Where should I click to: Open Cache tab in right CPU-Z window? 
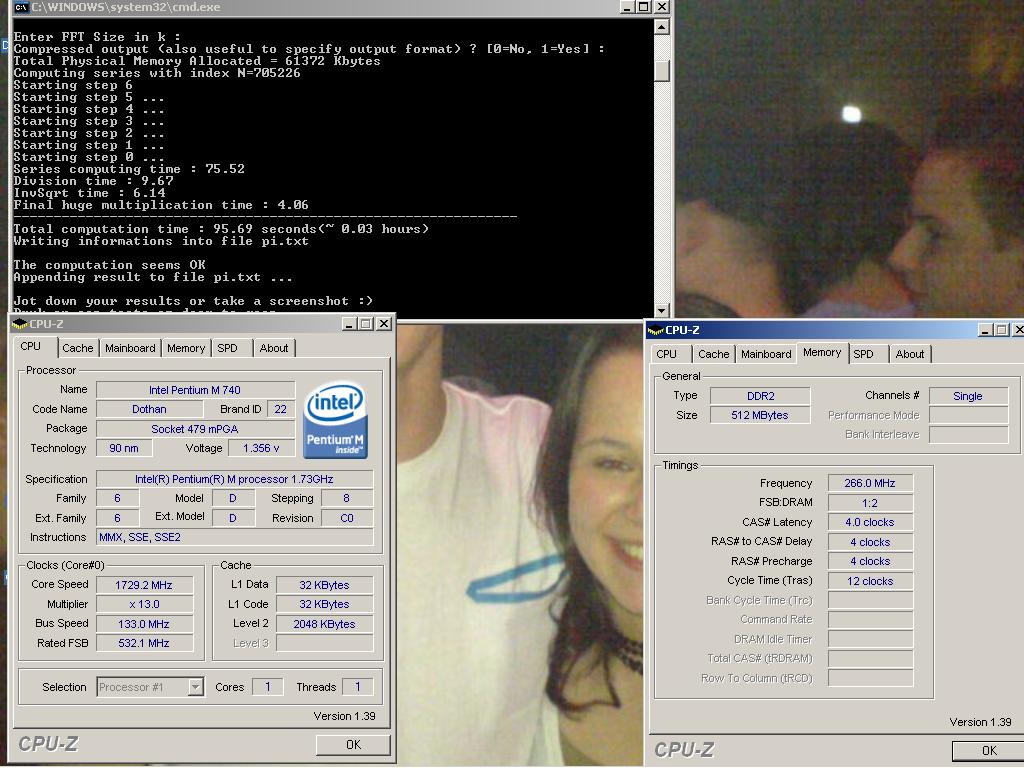point(713,354)
